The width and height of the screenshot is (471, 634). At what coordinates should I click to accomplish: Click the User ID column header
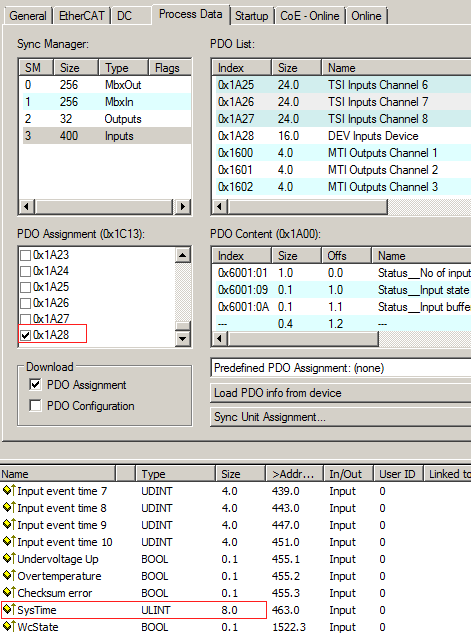tap(398, 473)
